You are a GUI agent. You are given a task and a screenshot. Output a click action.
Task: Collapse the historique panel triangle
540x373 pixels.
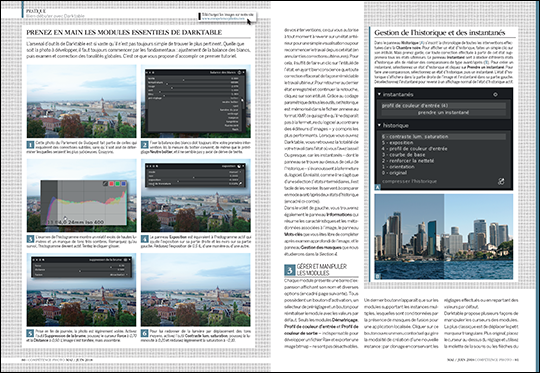click(380, 125)
